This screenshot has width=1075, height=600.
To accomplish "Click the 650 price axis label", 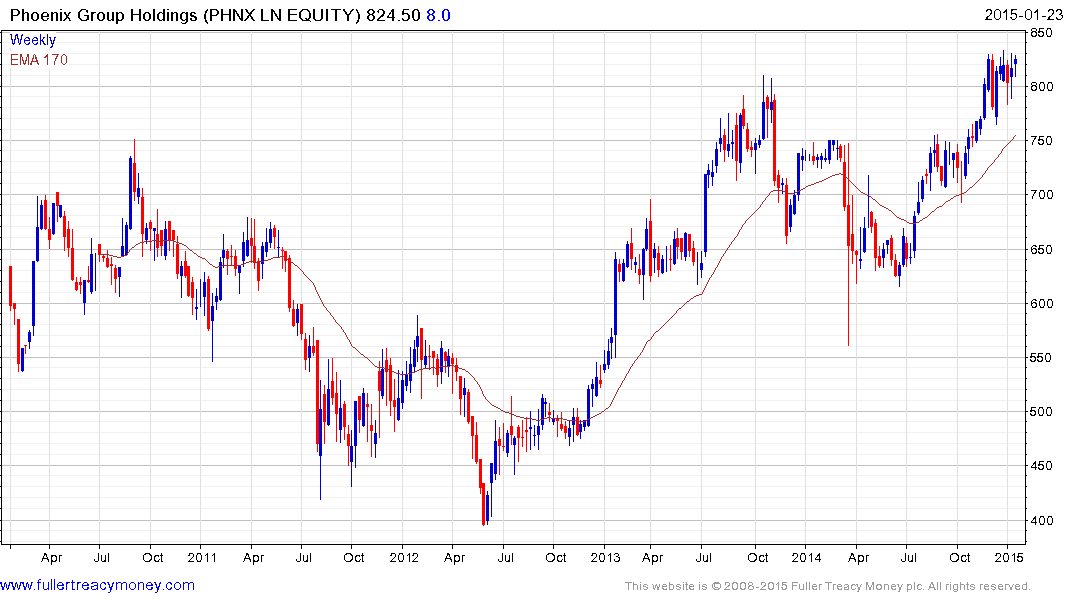I will point(1041,250).
